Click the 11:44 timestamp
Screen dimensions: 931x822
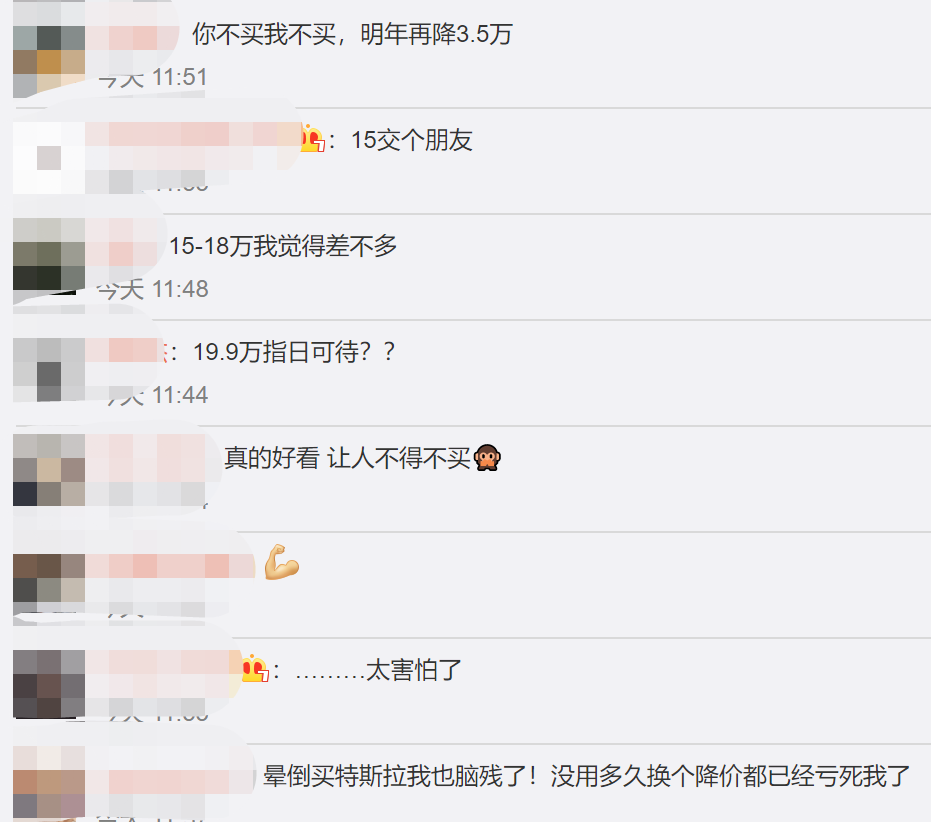(180, 395)
